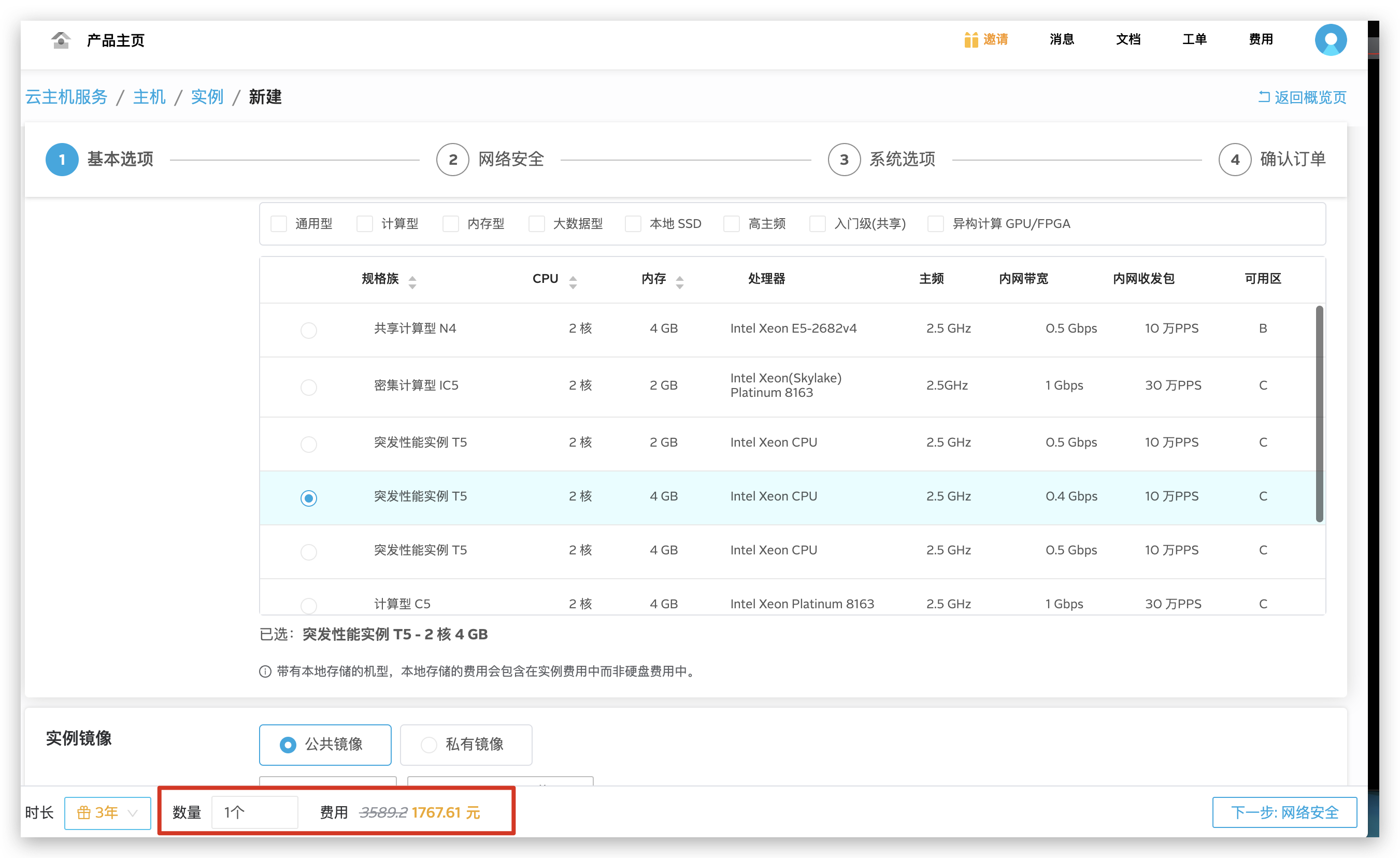Open the 费用 menu in header

[1260, 40]
